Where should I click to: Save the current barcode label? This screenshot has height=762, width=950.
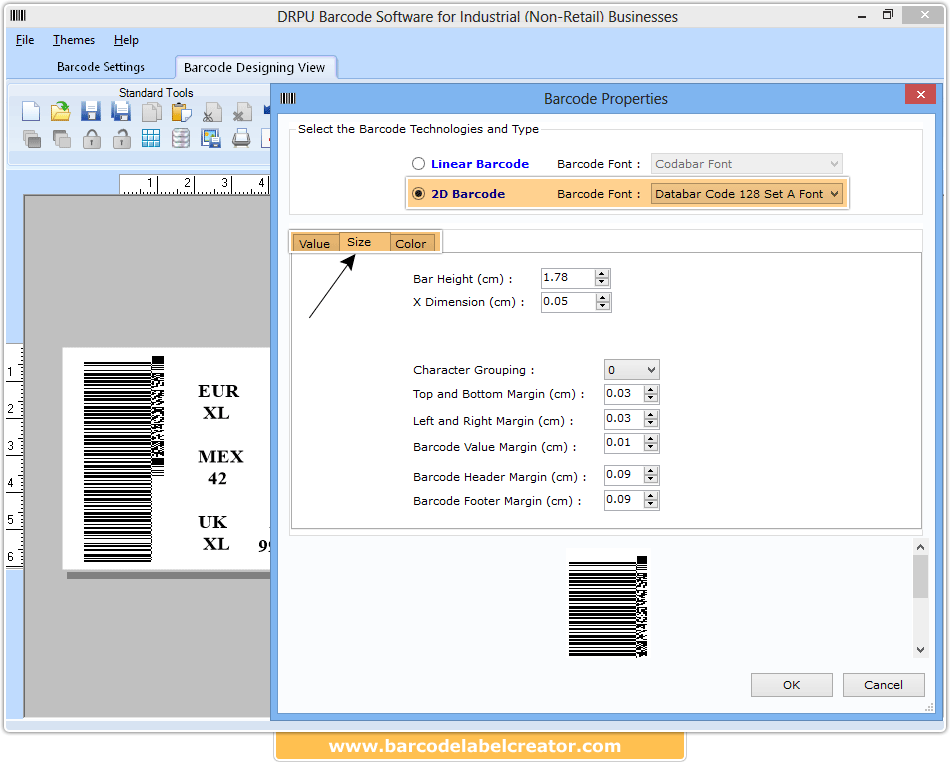(x=91, y=111)
